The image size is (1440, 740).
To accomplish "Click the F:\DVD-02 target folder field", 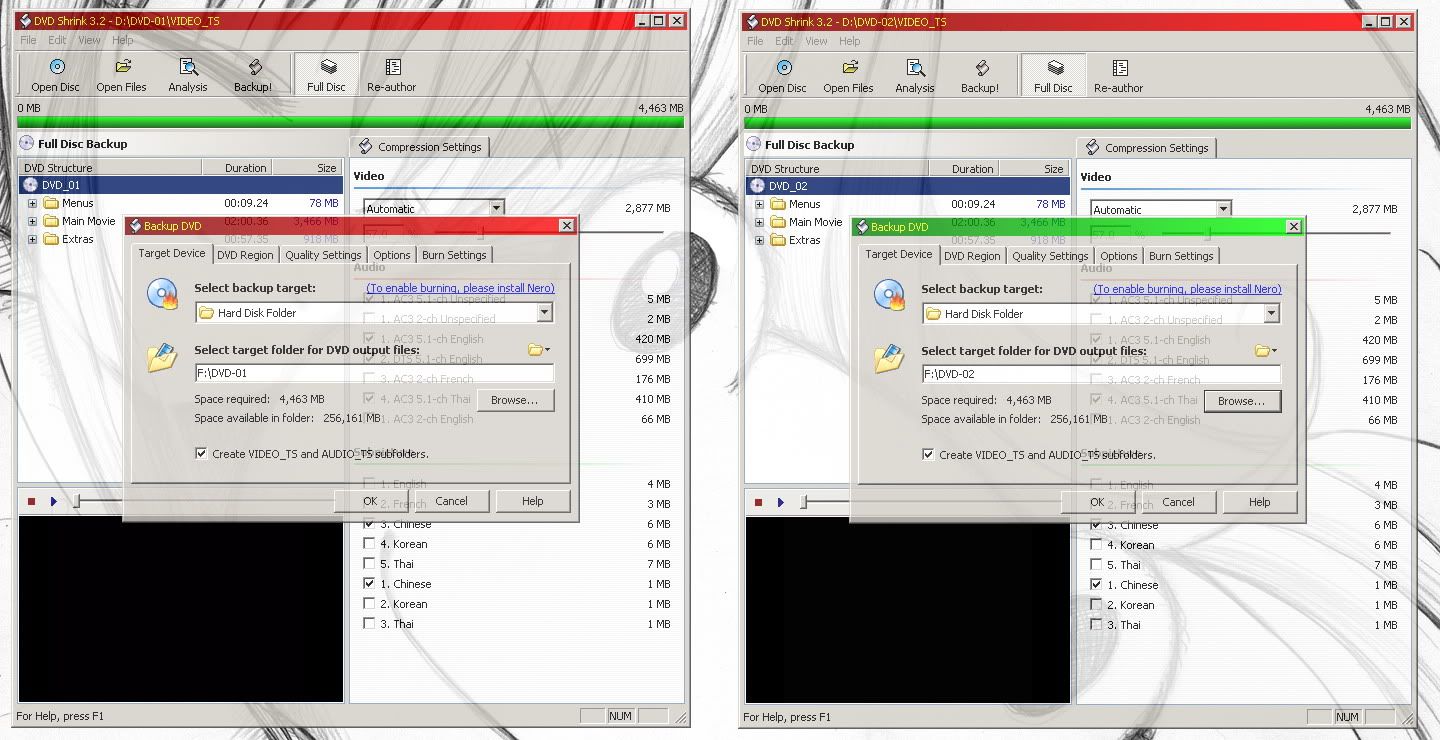I will point(1100,374).
